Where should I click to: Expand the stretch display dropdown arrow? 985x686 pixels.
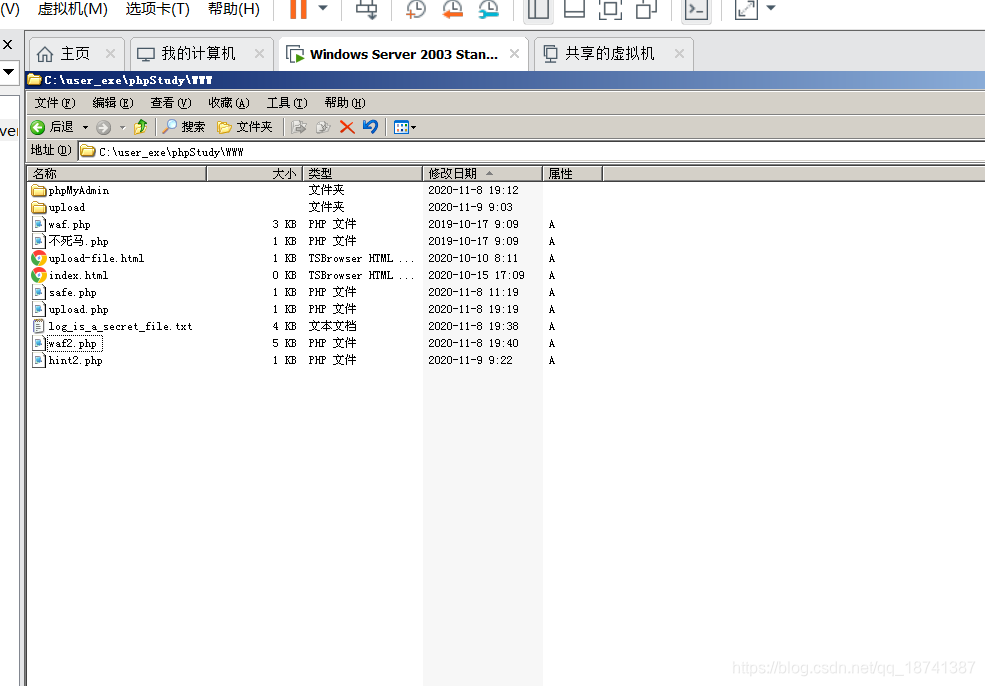771,8
